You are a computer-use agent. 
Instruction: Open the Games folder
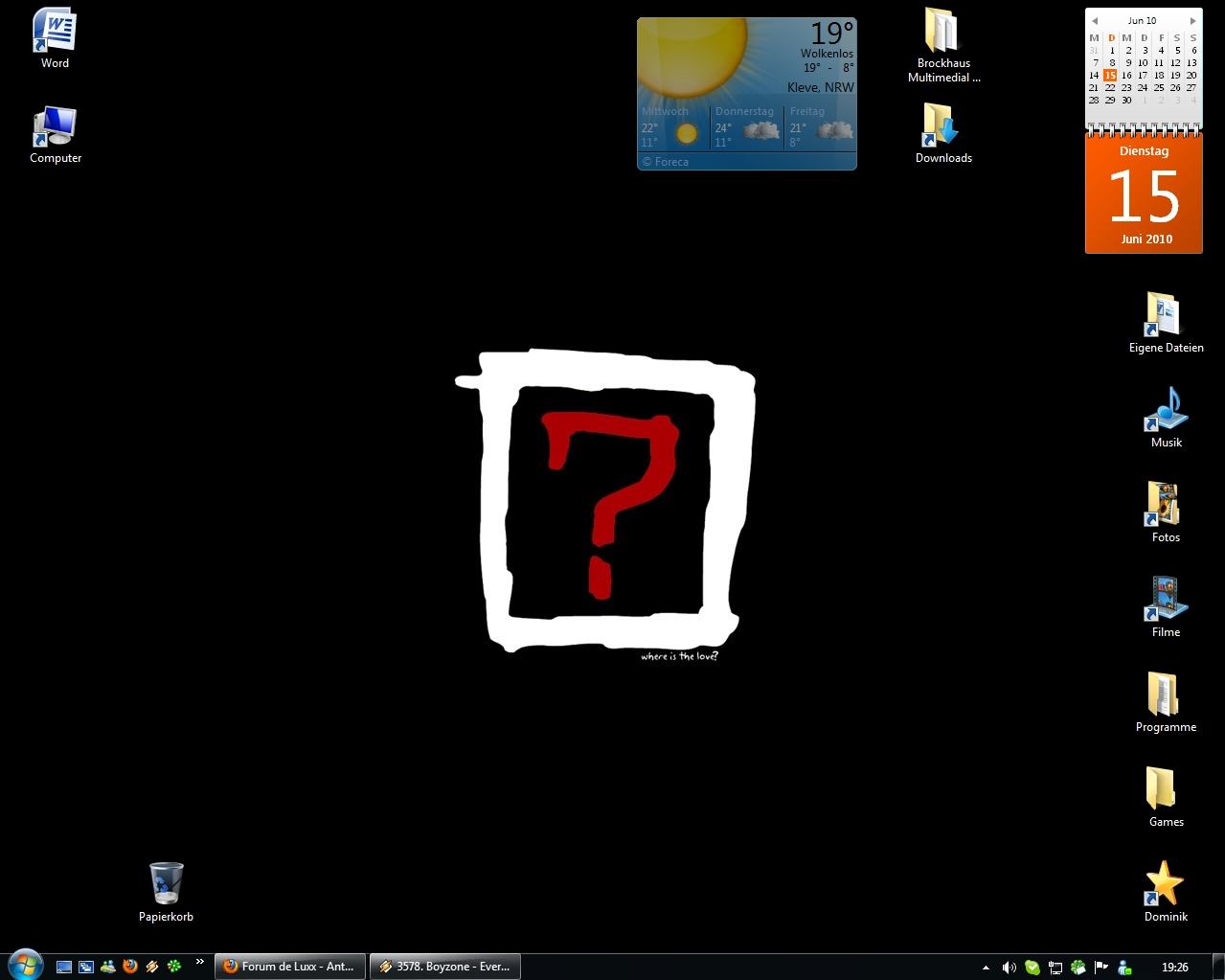[1166, 797]
